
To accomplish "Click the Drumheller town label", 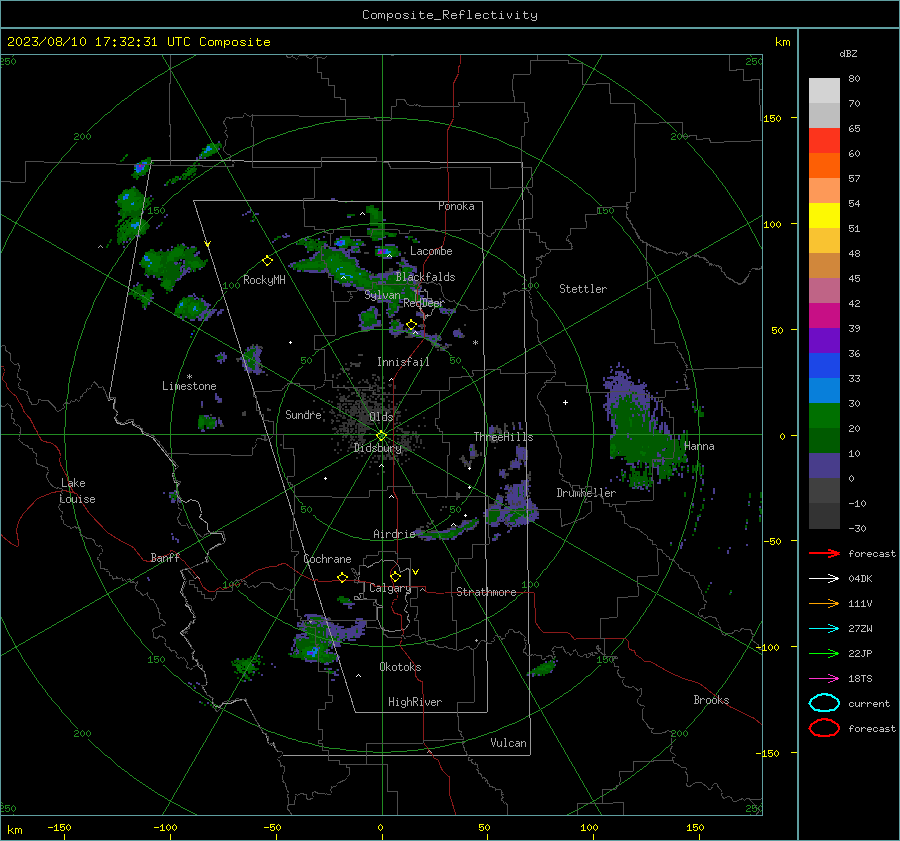I will (x=586, y=493).
